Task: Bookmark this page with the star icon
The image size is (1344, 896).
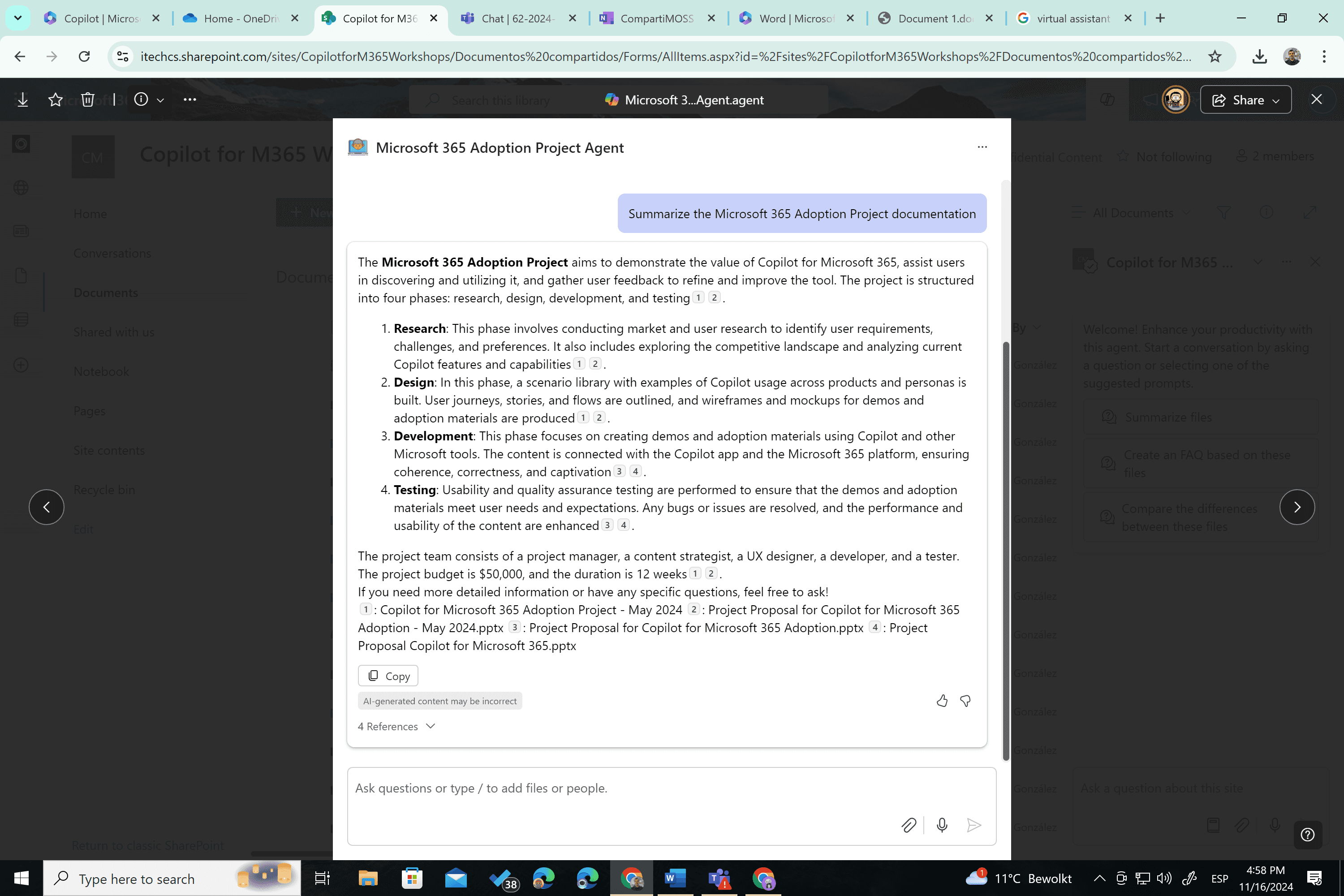Action: click(1214, 56)
